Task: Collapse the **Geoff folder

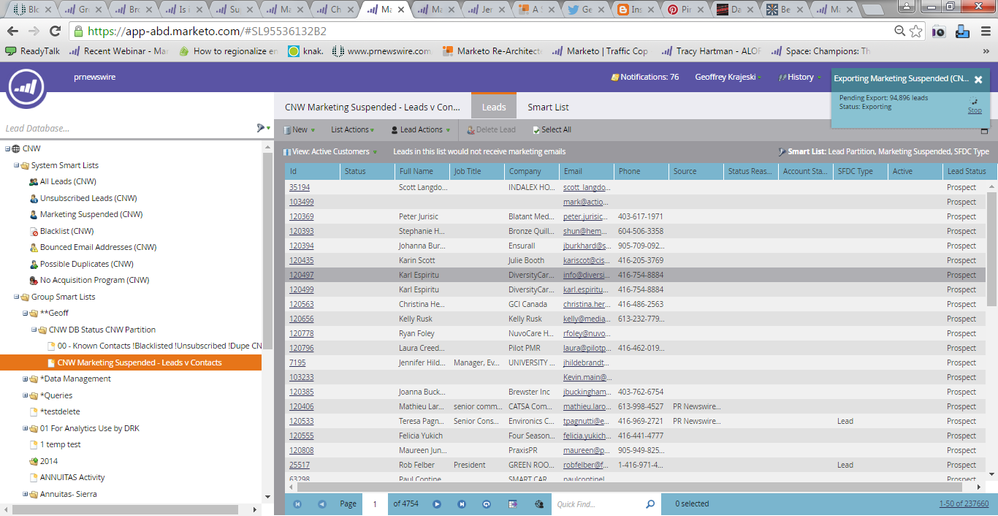Action: coord(25,313)
